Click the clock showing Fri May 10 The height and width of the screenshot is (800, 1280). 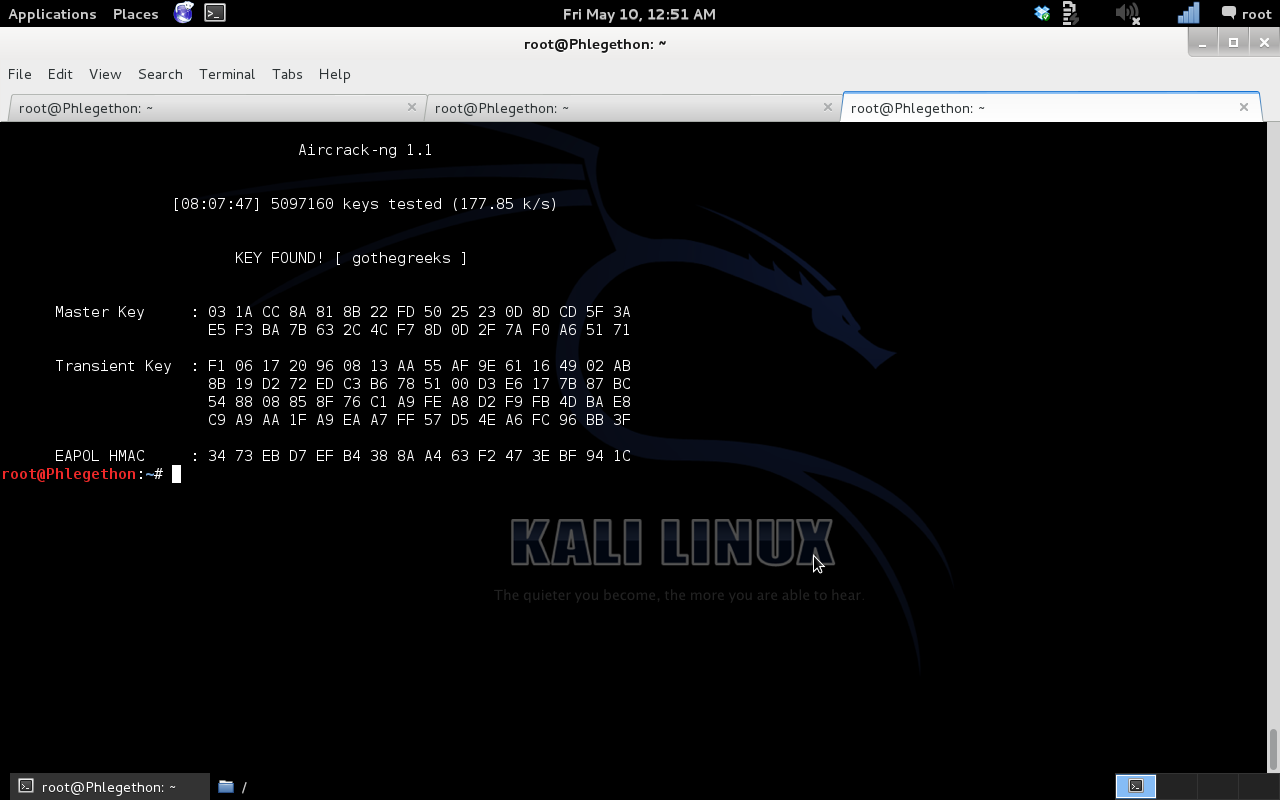coord(639,14)
